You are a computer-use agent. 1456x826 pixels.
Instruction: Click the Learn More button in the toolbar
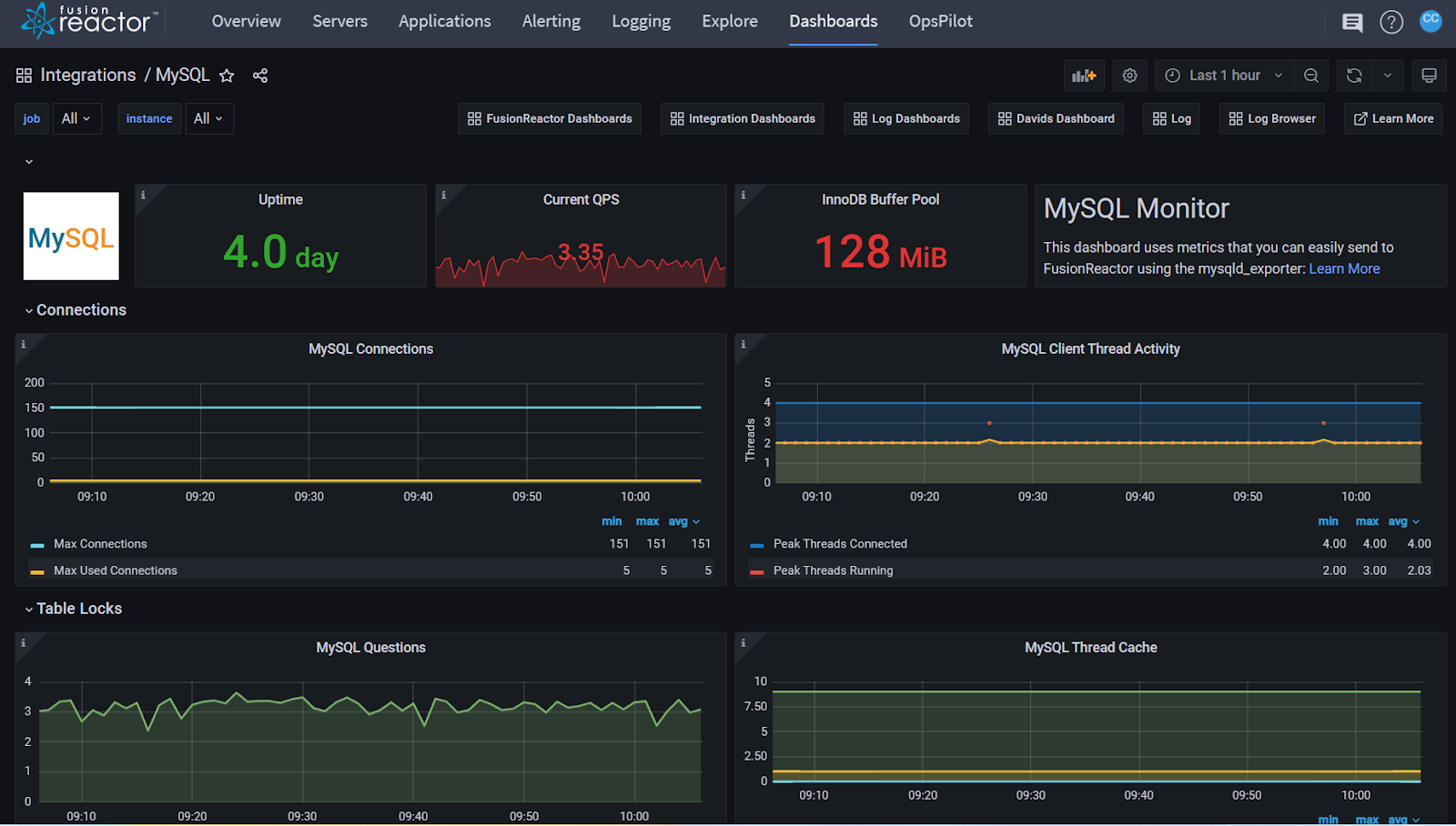tap(1393, 118)
